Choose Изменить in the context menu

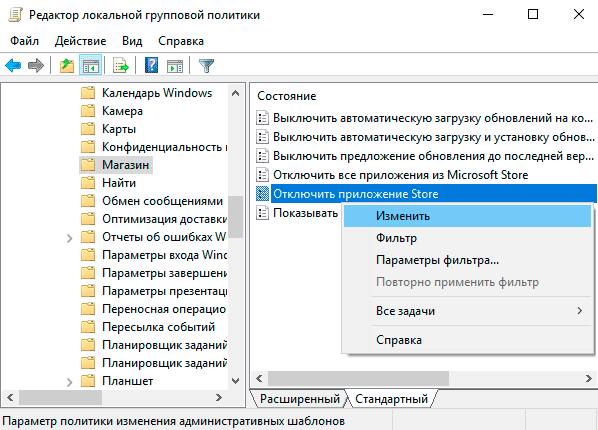467,216
